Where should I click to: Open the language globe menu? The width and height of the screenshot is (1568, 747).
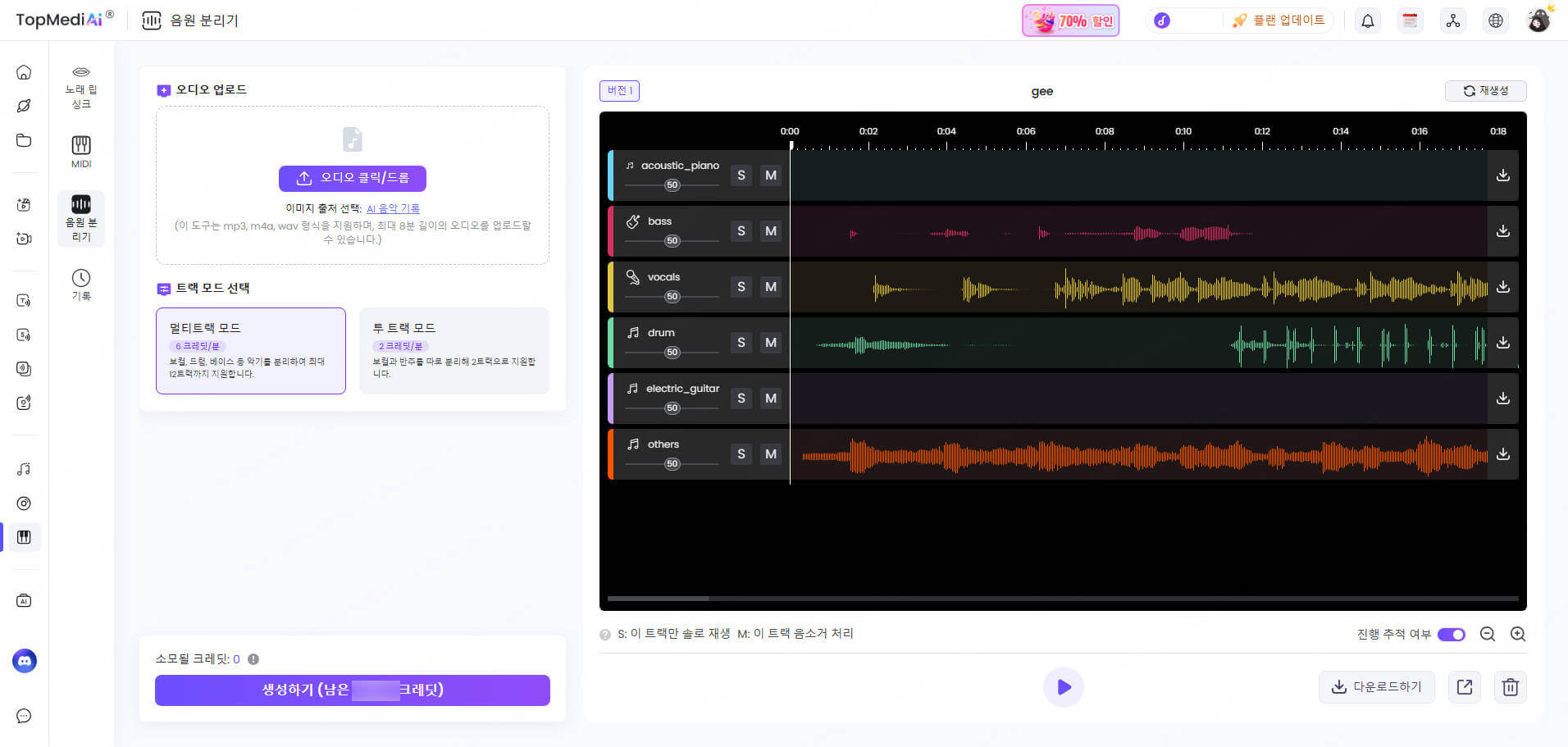pyautogui.click(x=1496, y=20)
